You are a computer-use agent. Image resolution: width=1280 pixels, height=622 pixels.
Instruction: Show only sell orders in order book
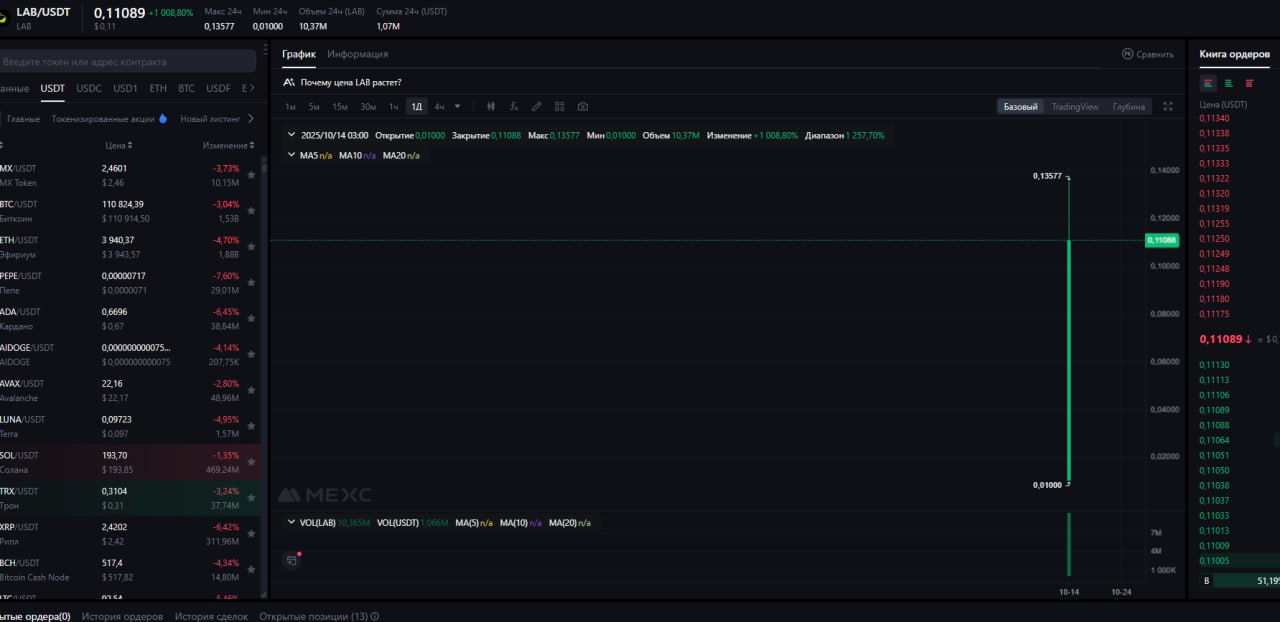[x=1249, y=83]
